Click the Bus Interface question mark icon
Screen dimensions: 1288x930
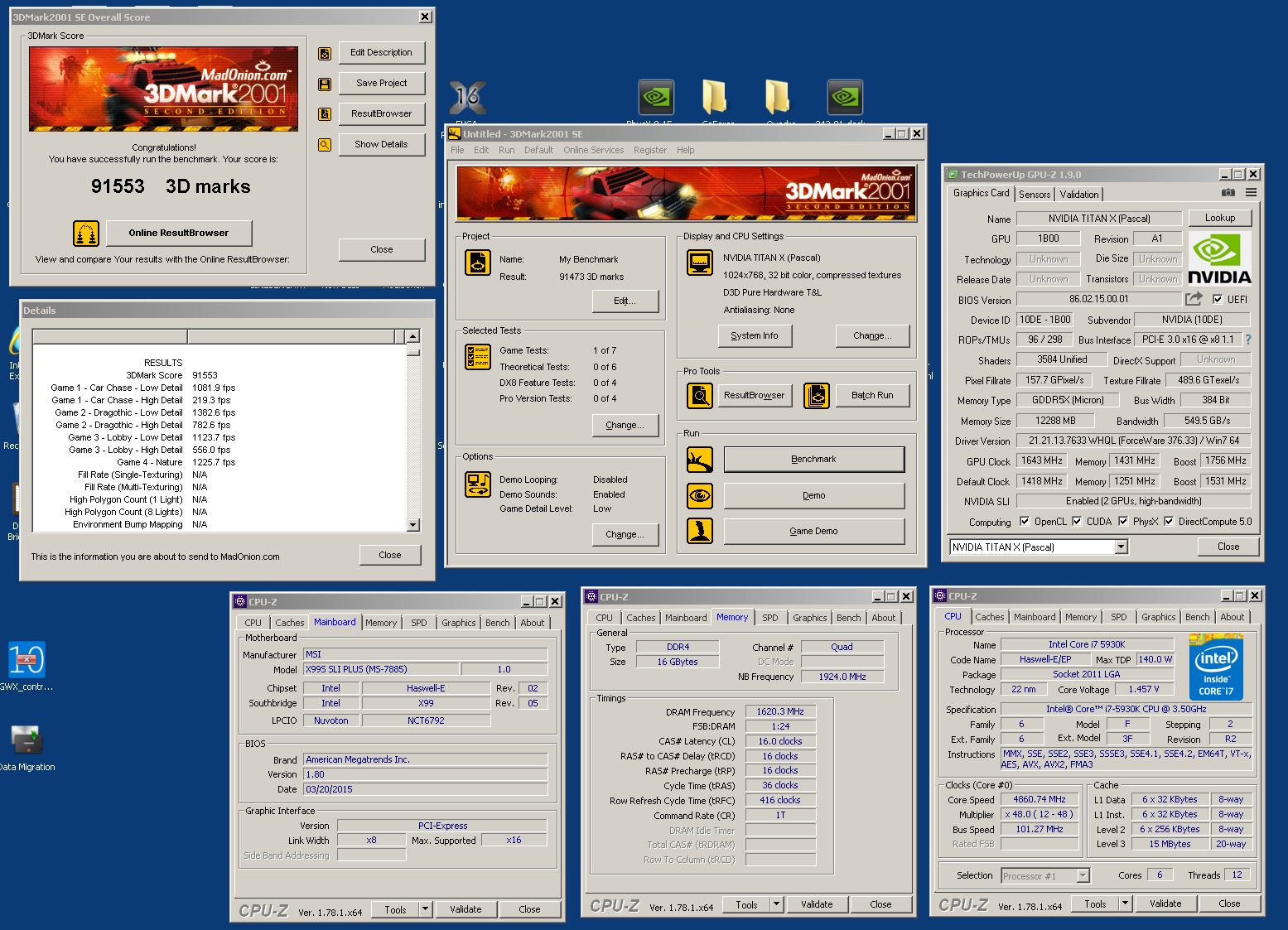click(x=1248, y=340)
